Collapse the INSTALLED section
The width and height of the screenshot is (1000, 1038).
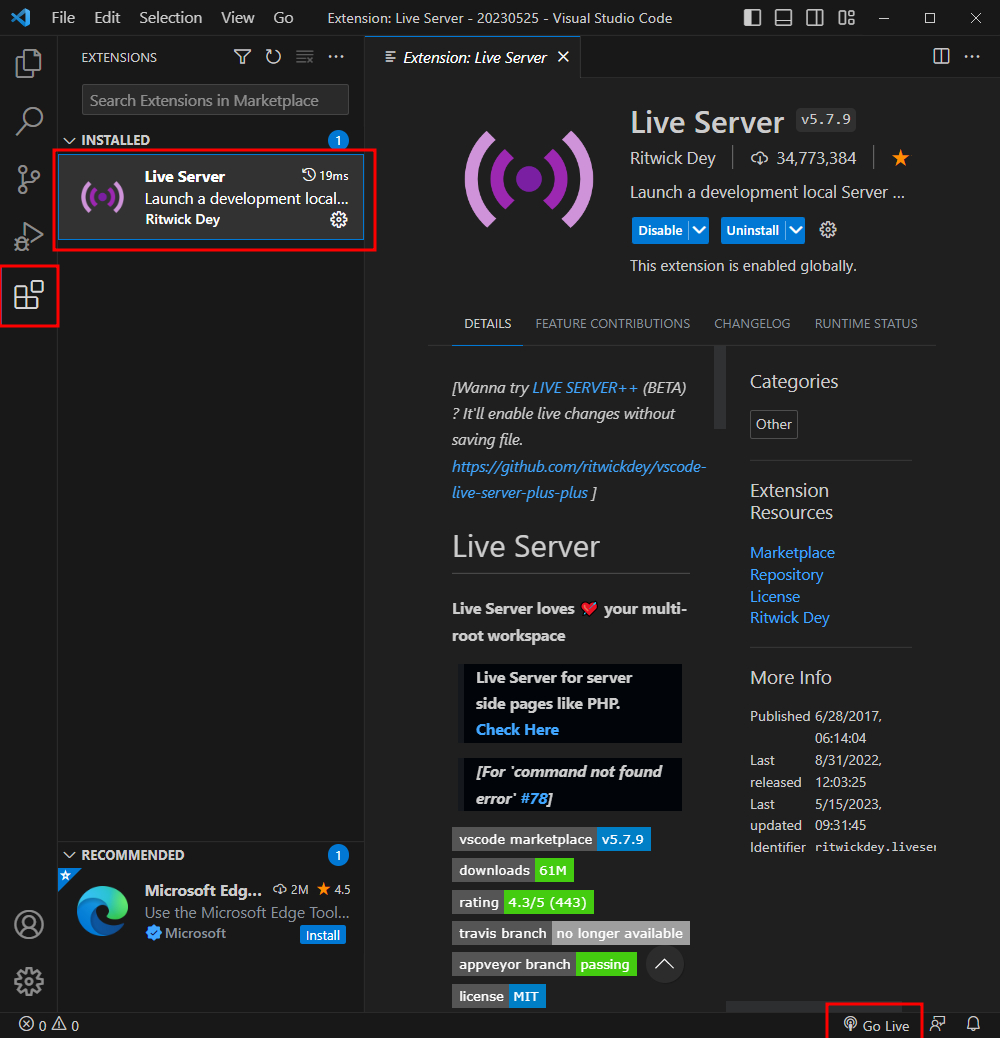(x=69, y=140)
